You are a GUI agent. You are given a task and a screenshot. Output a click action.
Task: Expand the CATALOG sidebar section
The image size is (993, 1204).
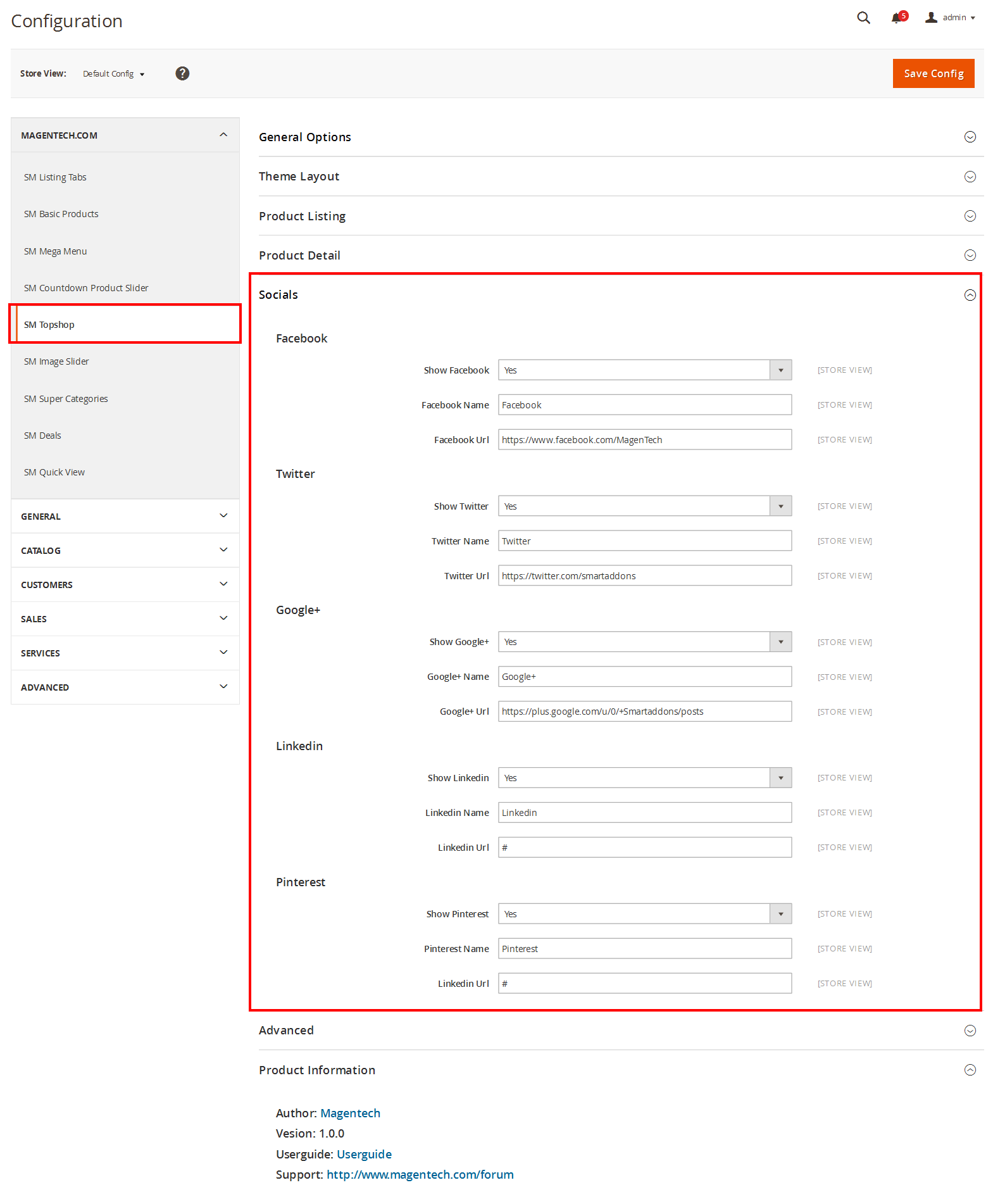[x=125, y=550]
